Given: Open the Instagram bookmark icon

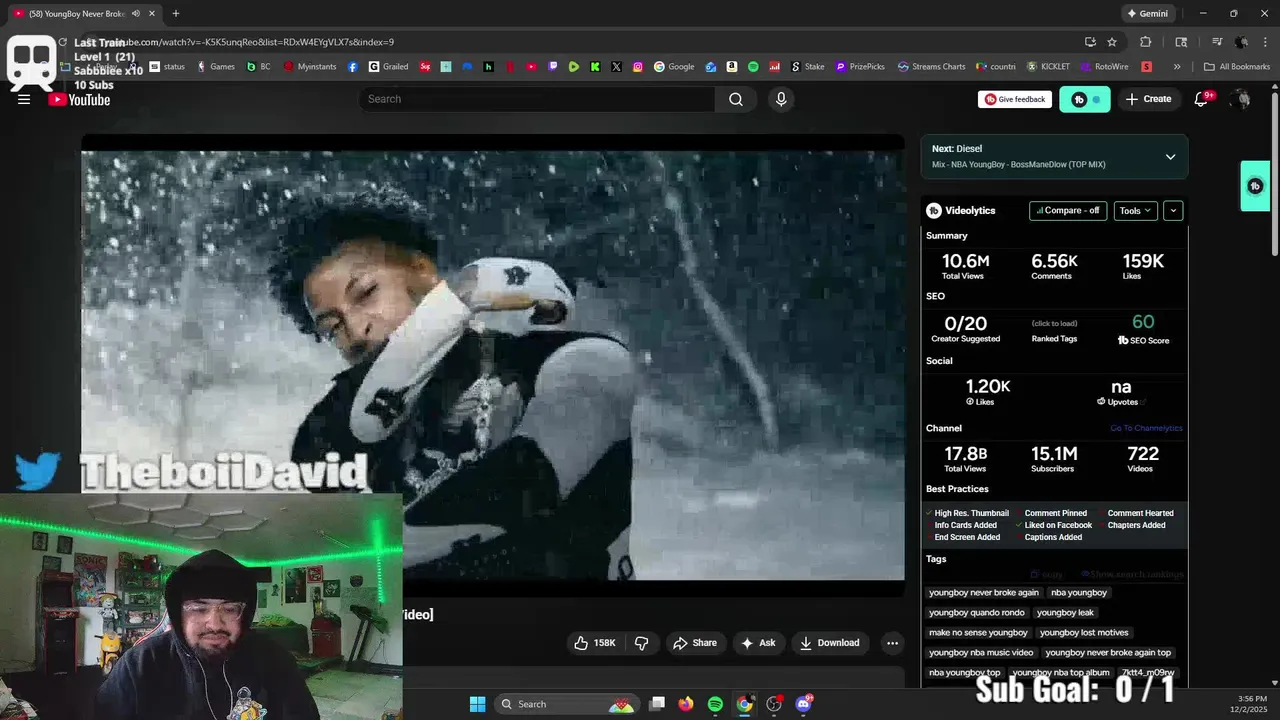Looking at the screenshot, I should point(638,67).
